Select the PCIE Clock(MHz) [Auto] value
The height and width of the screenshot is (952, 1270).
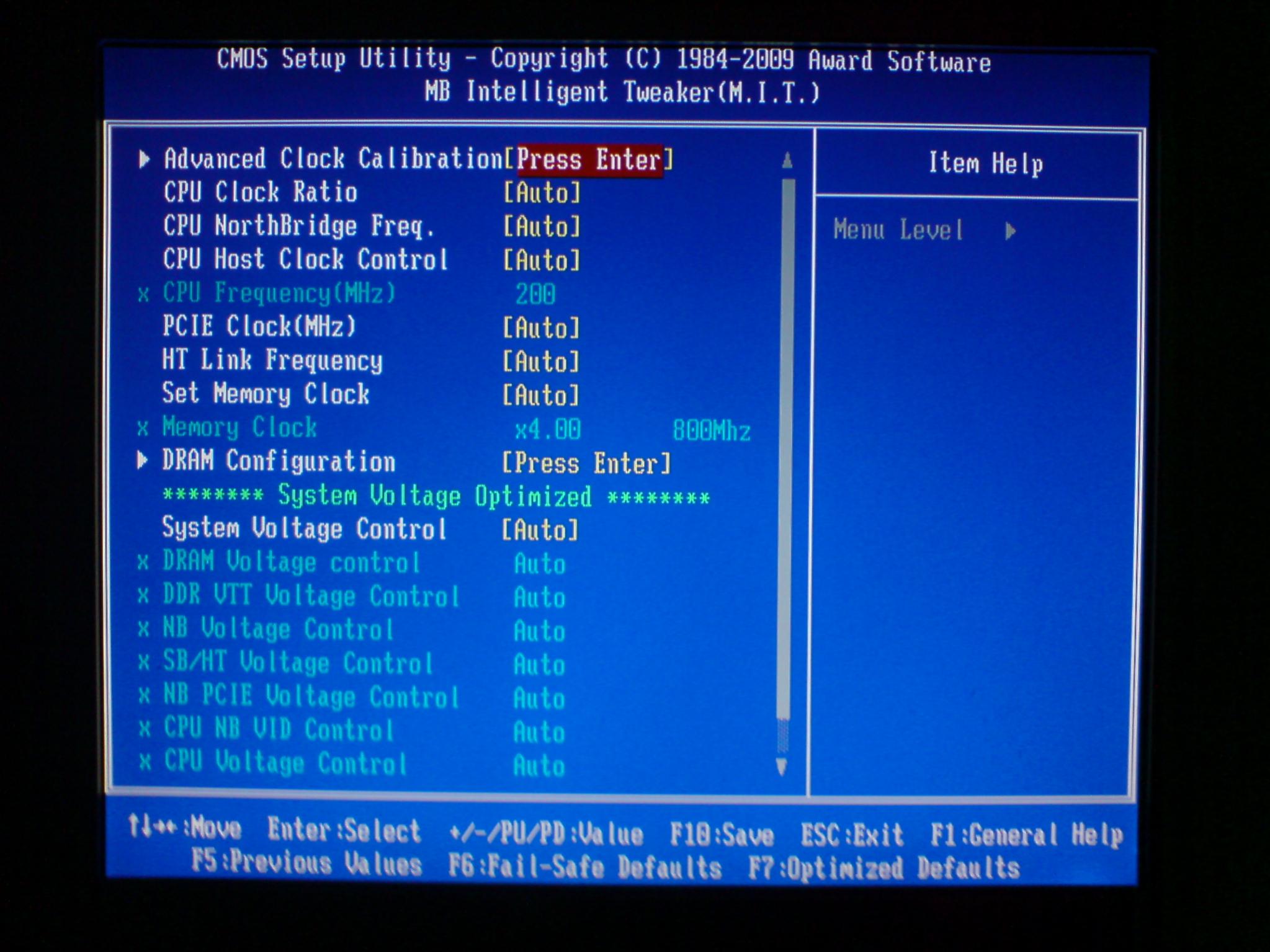click(541, 328)
